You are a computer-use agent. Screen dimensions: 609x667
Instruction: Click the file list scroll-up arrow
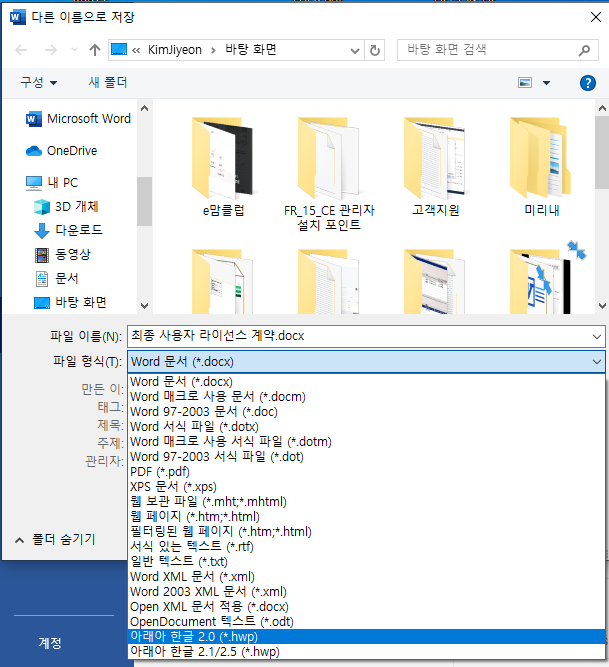point(602,108)
